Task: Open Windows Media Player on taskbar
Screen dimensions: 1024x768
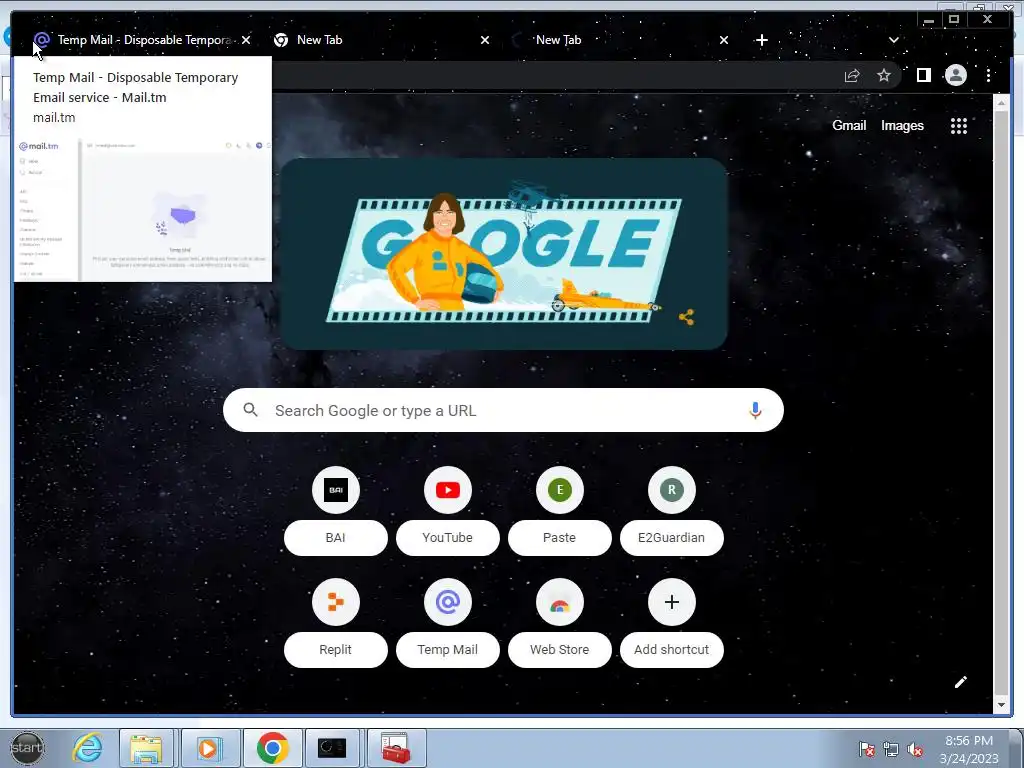Action: click(210, 748)
